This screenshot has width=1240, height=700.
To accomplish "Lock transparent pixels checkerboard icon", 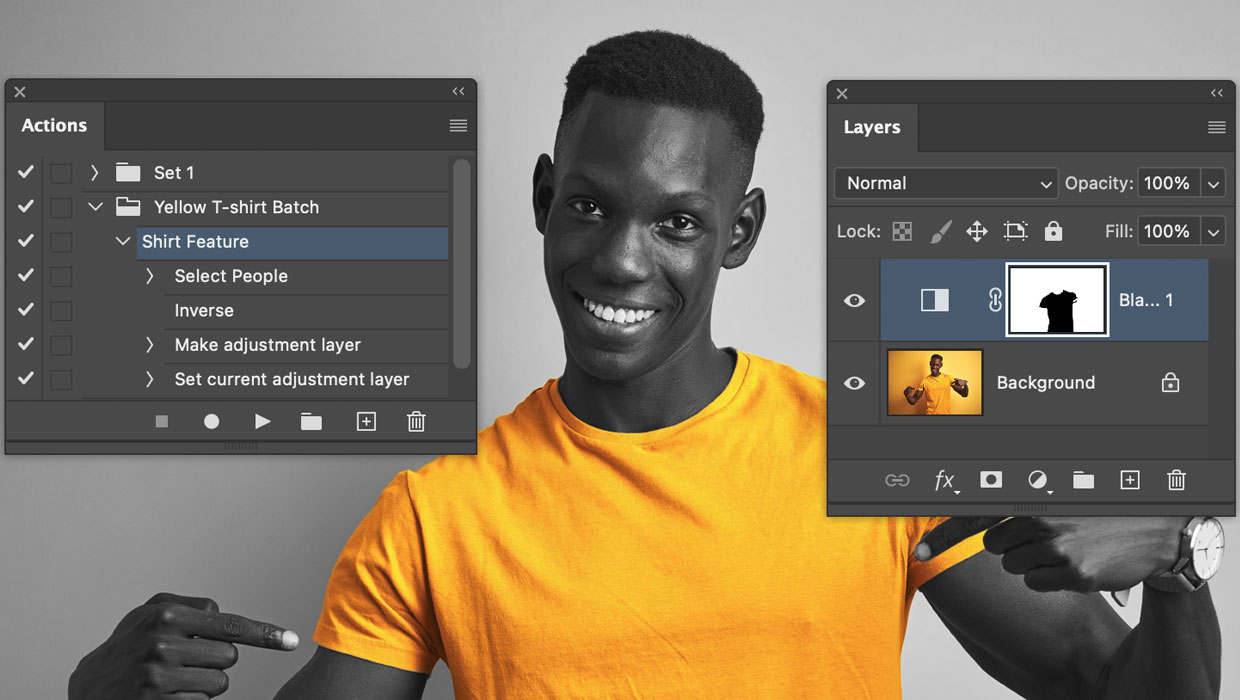I will click(x=902, y=231).
